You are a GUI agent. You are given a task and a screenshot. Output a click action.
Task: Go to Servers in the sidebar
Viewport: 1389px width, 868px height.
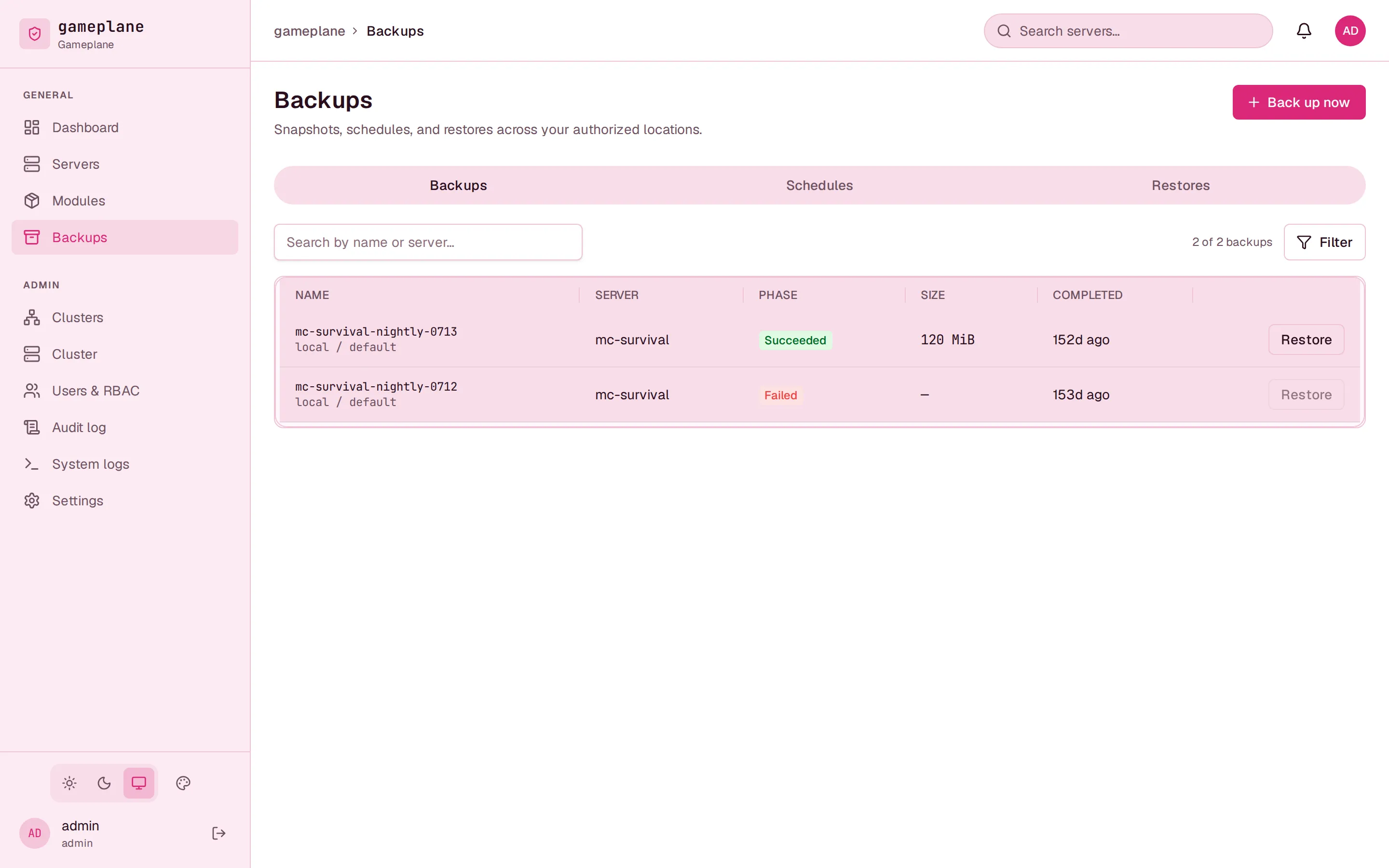click(x=124, y=164)
